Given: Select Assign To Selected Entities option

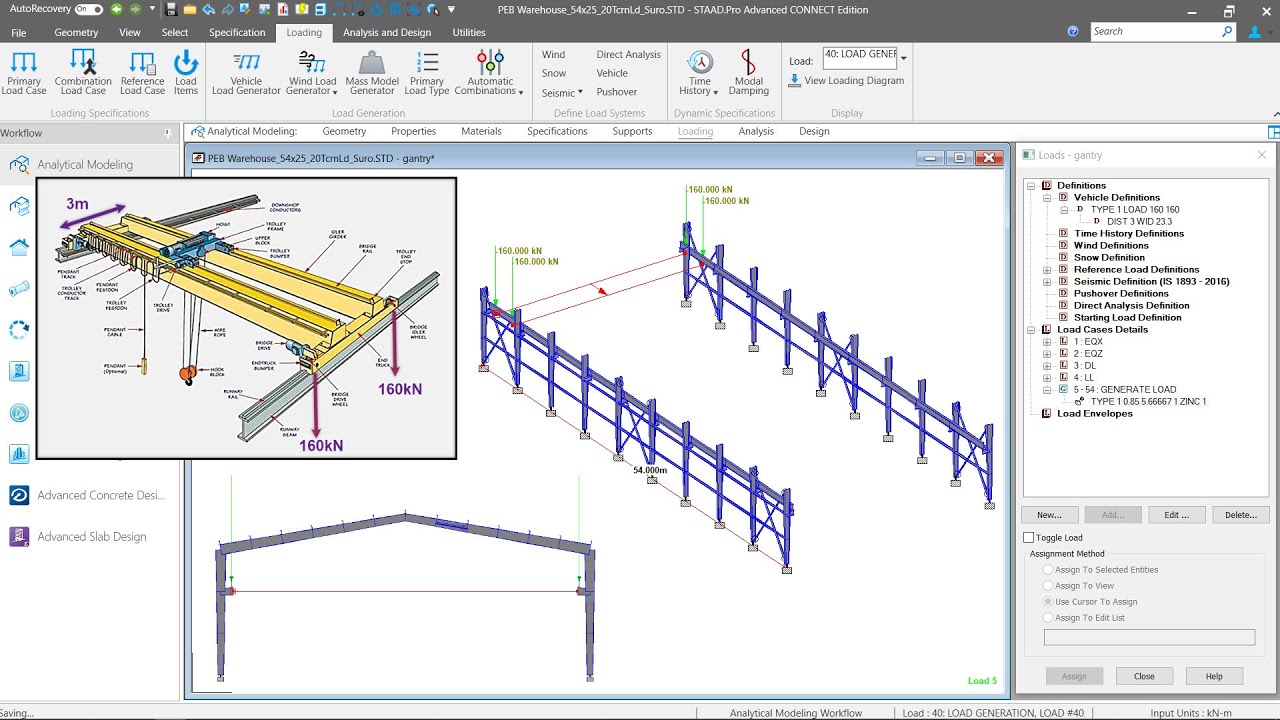Looking at the screenshot, I should coord(1048,570).
